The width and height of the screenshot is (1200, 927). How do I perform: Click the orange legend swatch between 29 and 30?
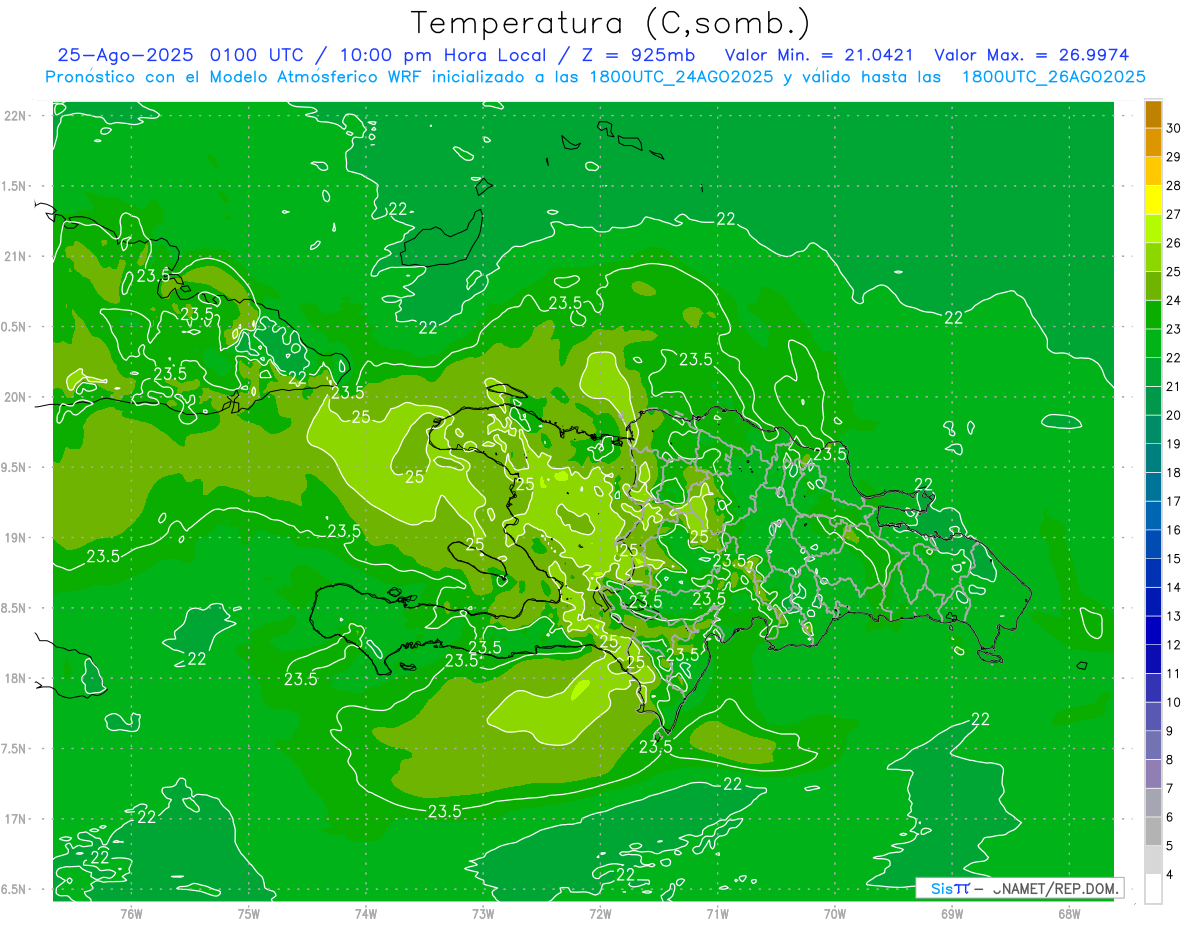point(1153,143)
